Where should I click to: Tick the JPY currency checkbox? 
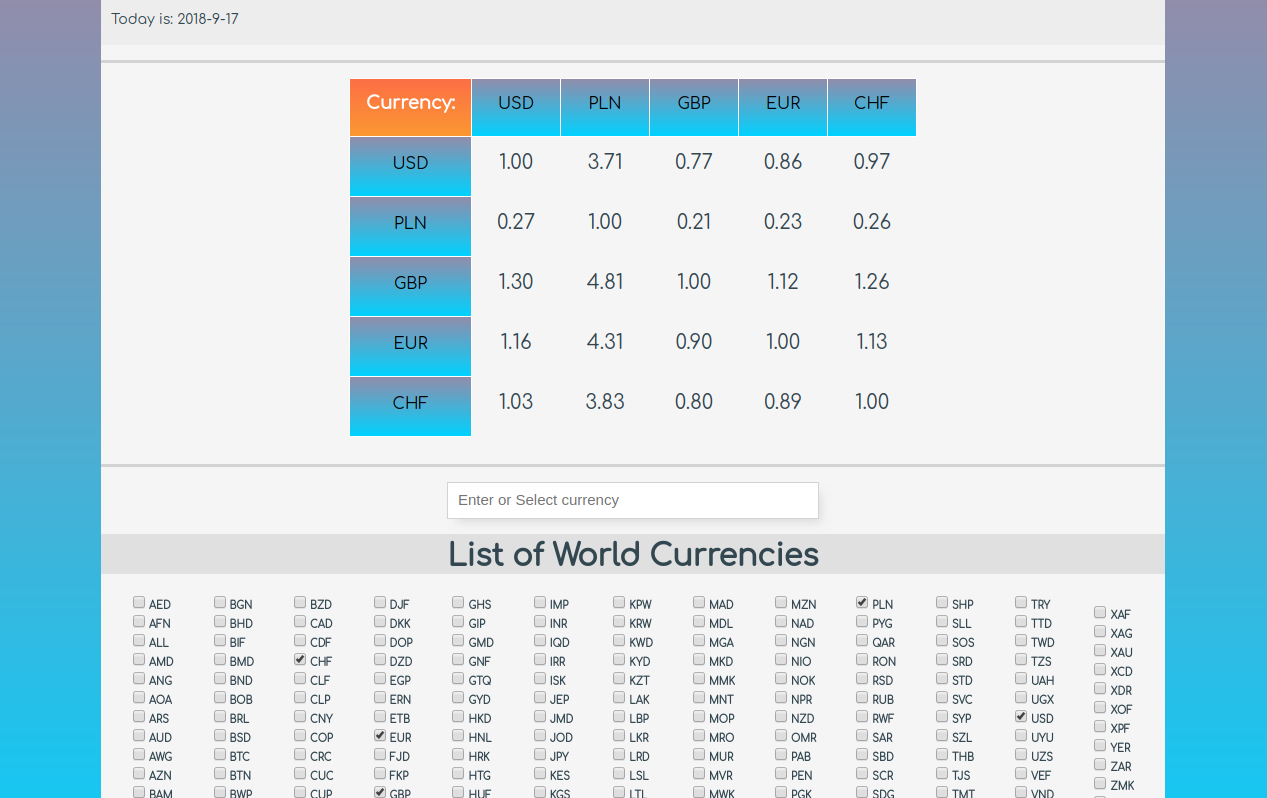[x=540, y=754]
